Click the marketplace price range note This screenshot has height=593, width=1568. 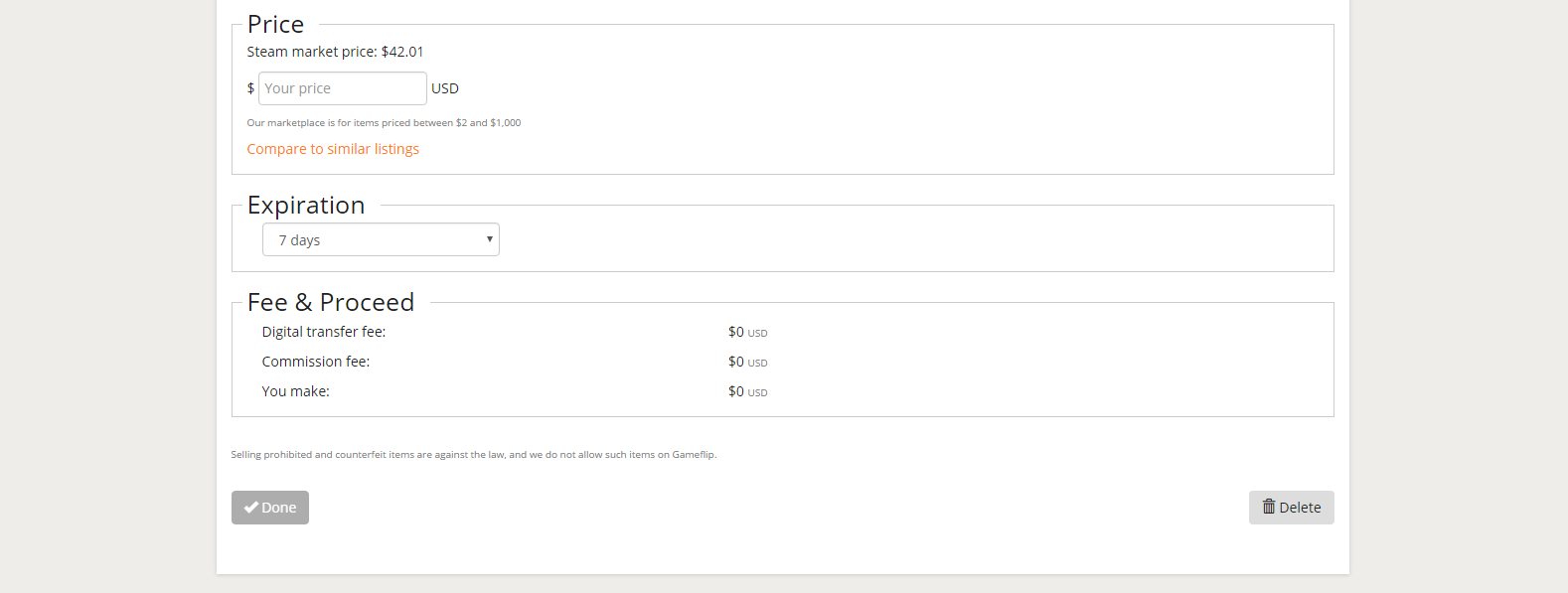click(384, 123)
